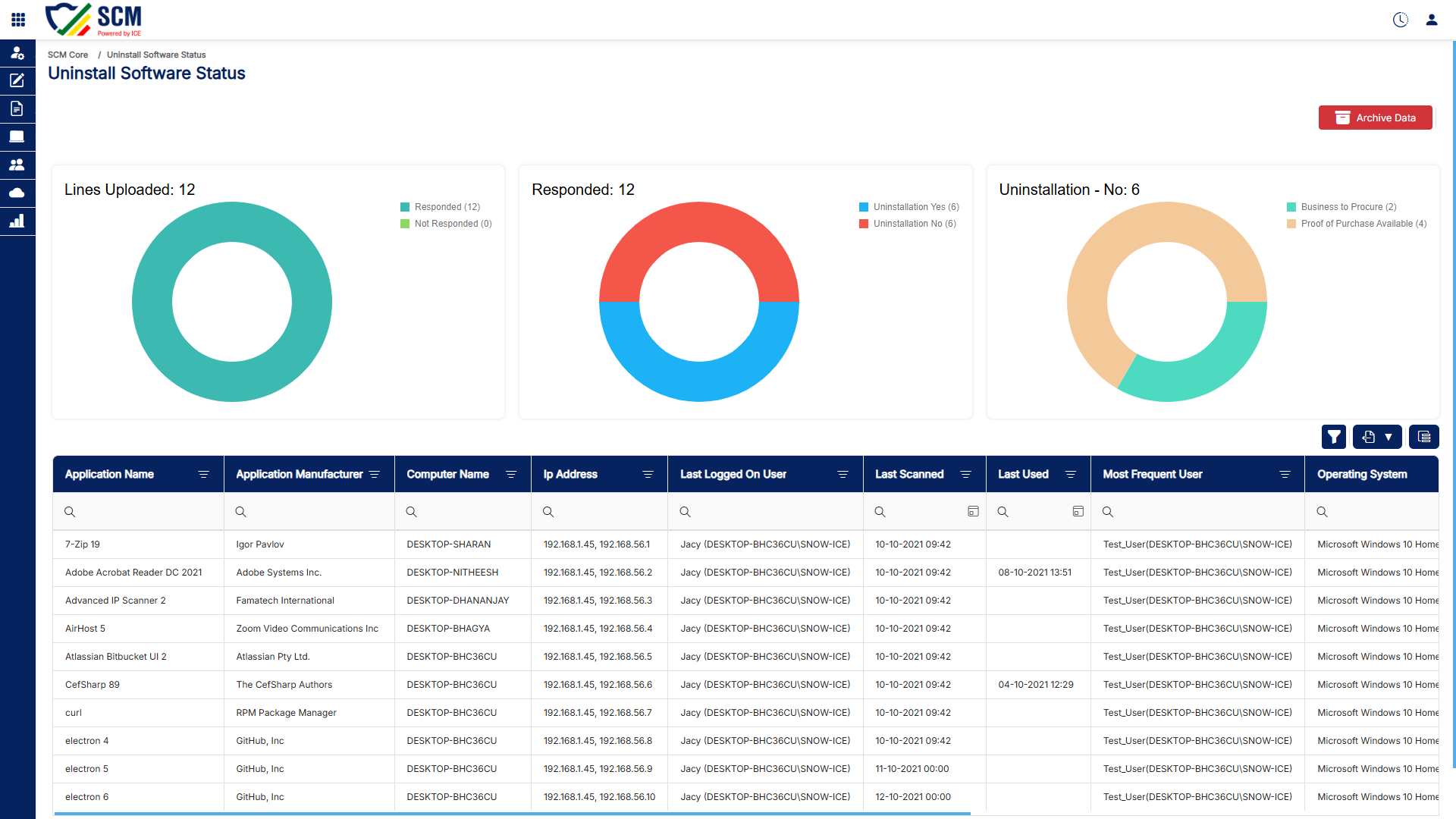The height and width of the screenshot is (819, 1456).
Task: Sort by Computer Name column header
Action: [x=447, y=475]
